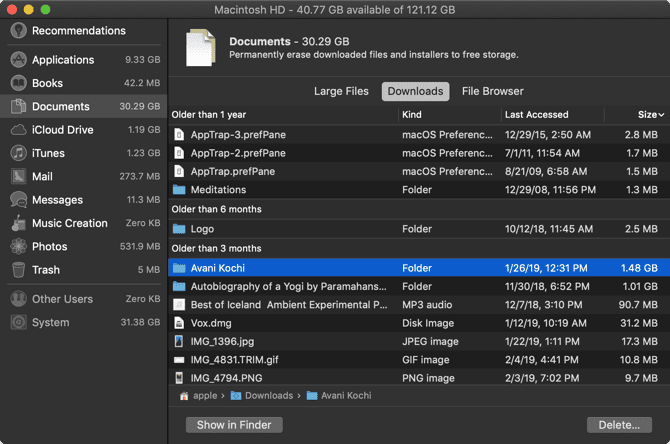The height and width of the screenshot is (444, 670).
Task: Select the IMG_4831.TRIM.gif file name
Action: coord(234,360)
